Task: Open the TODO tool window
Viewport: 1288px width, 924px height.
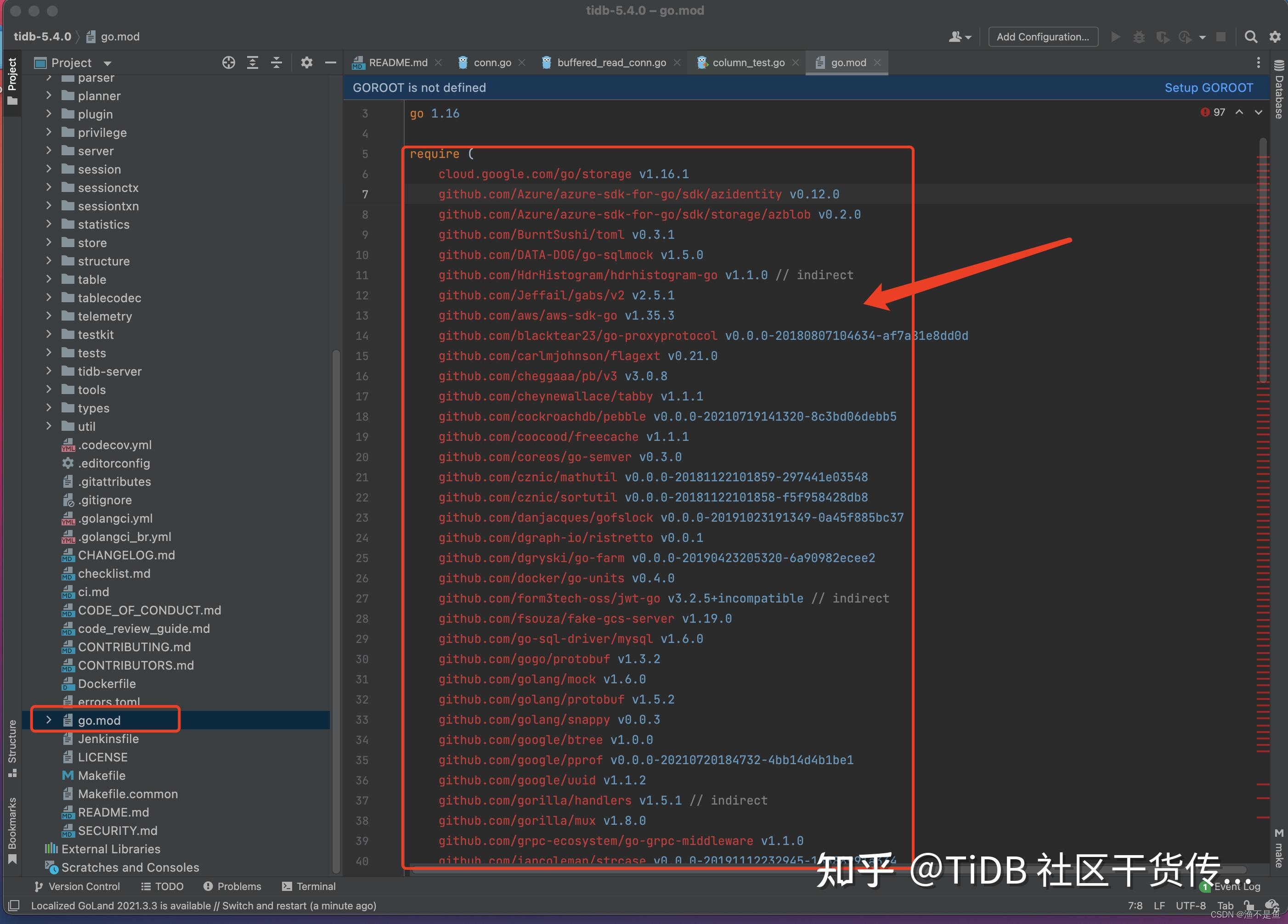Action: tap(163, 886)
